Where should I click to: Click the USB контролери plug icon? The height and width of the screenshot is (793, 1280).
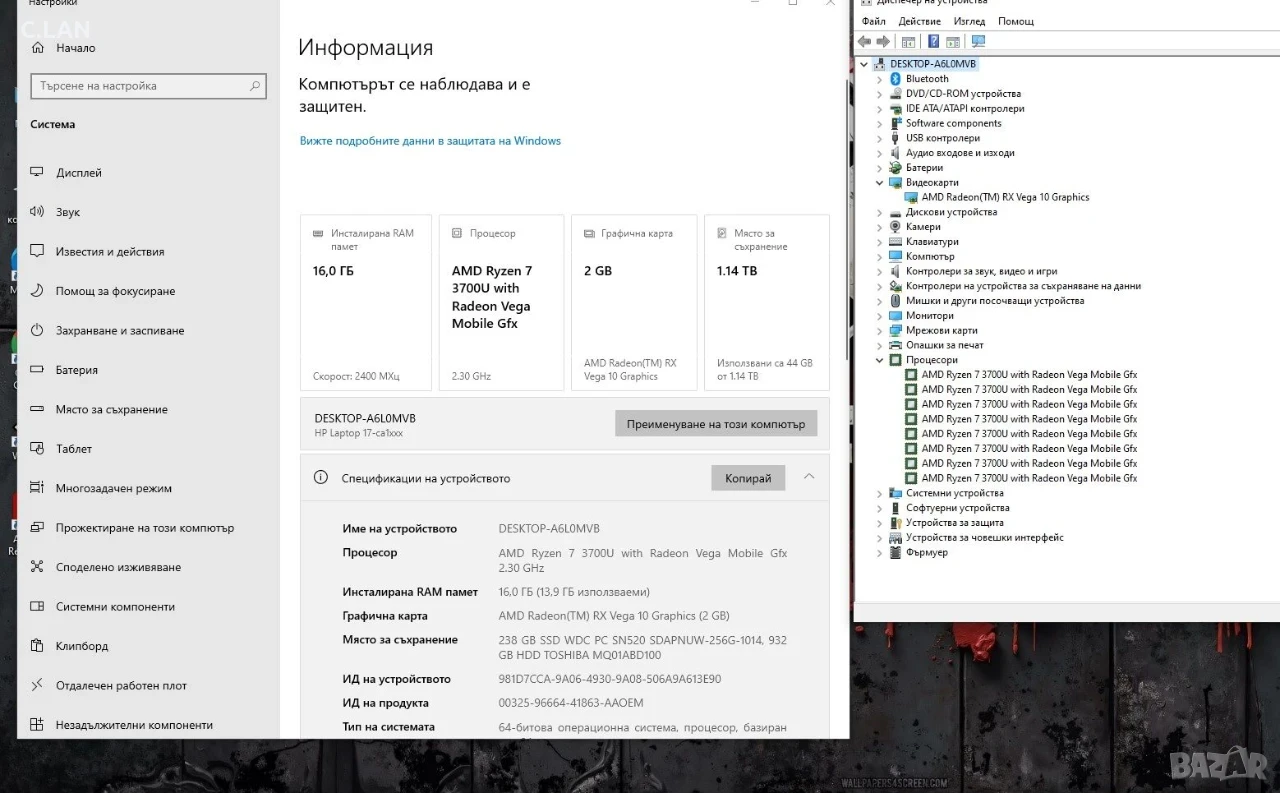tap(896, 138)
